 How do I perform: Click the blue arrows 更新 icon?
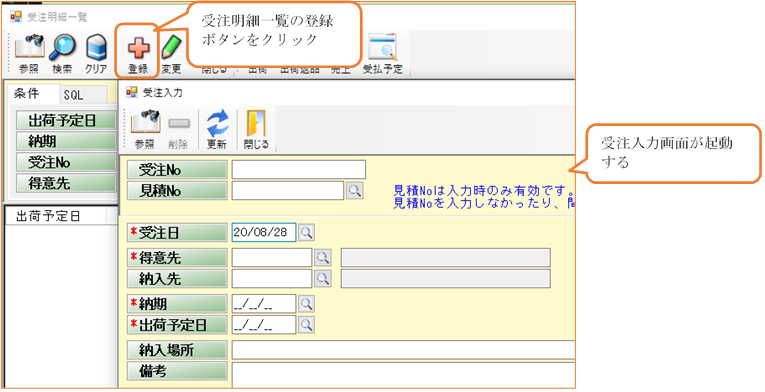(217, 123)
